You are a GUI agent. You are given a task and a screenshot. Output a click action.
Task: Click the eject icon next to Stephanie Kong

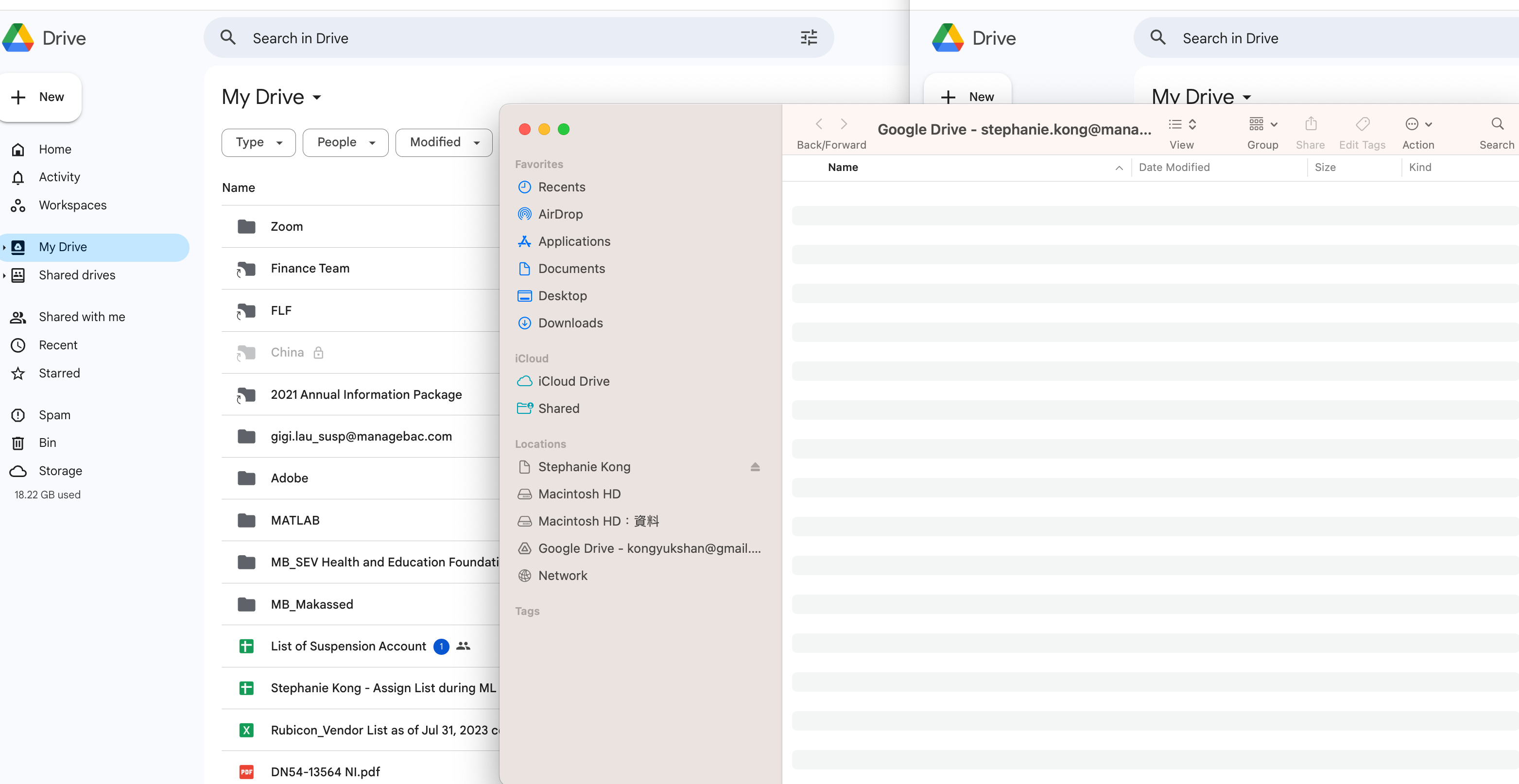(755, 467)
